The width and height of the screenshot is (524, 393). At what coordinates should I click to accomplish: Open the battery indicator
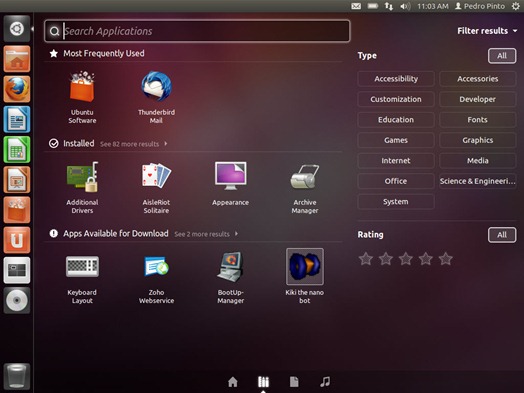click(x=373, y=6)
